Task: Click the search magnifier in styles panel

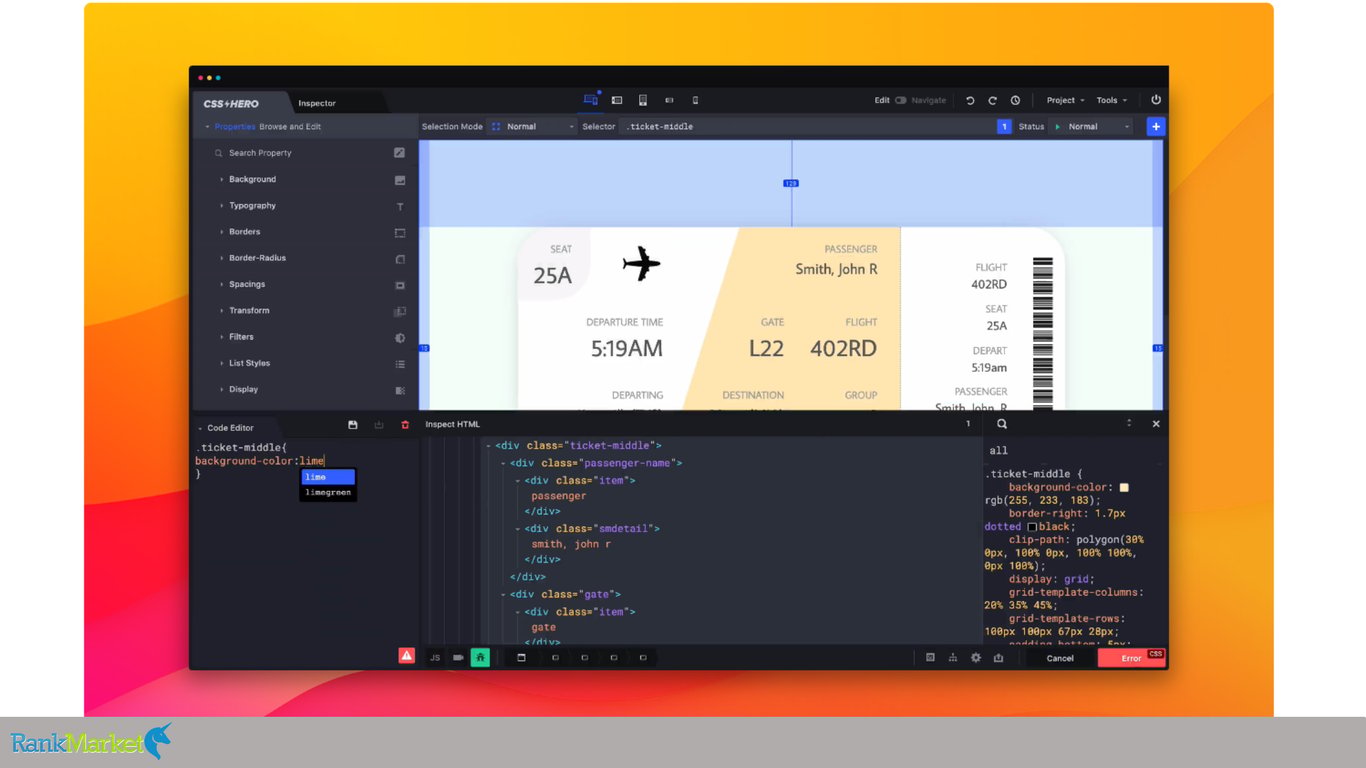Action: [1002, 424]
